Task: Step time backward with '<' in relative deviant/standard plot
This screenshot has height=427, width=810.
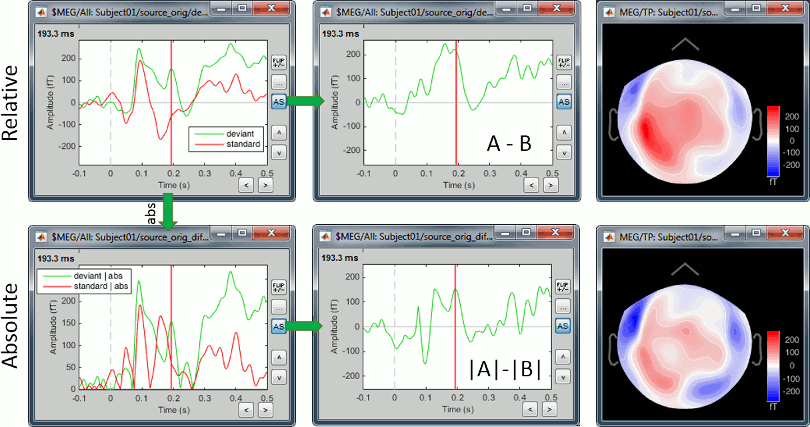Action: pyautogui.click(x=244, y=185)
